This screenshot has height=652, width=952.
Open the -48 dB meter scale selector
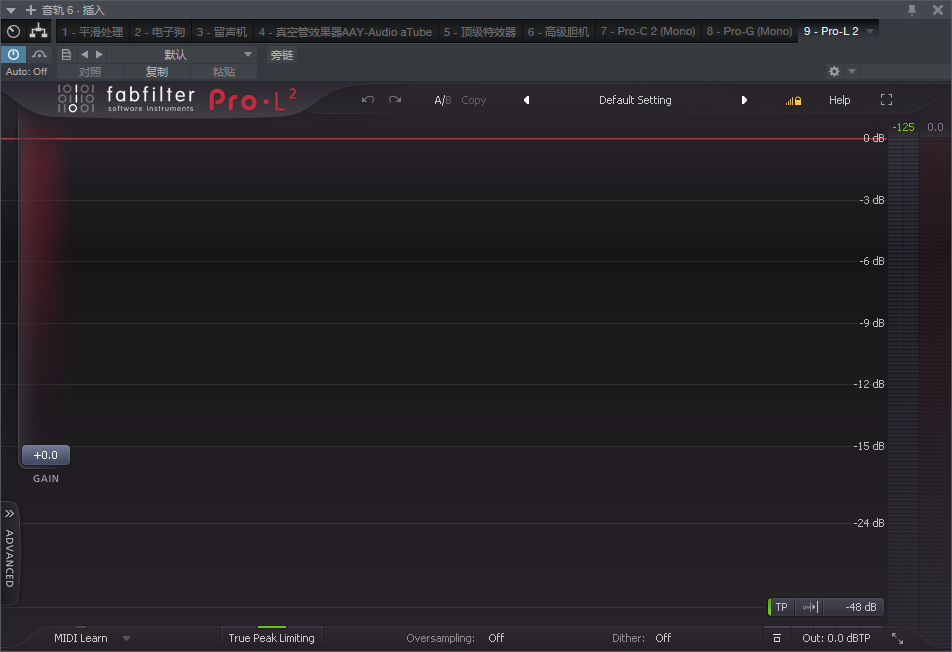tap(854, 607)
